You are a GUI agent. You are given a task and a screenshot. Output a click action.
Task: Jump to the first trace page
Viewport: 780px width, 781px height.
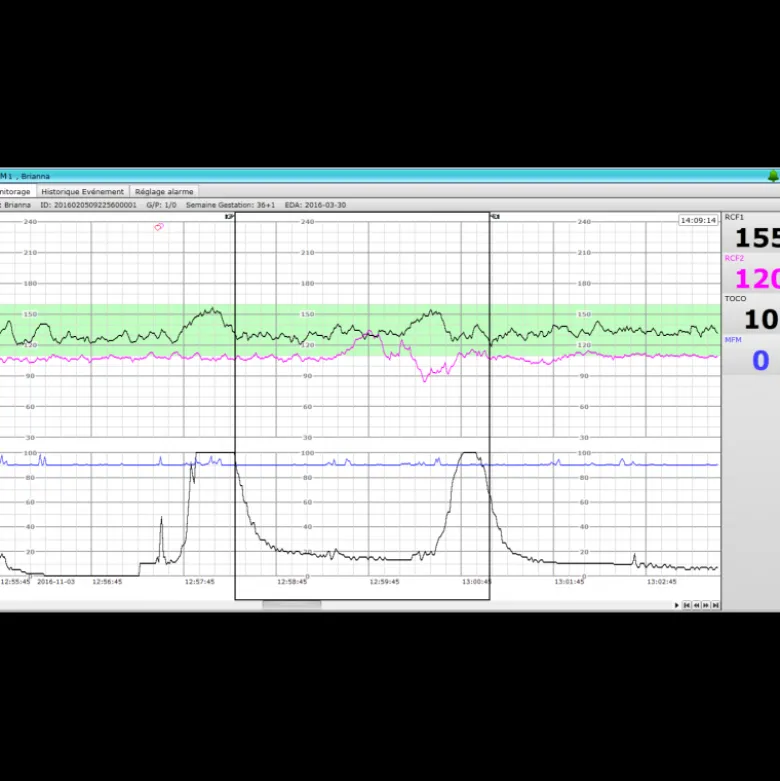(x=687, y=605)
